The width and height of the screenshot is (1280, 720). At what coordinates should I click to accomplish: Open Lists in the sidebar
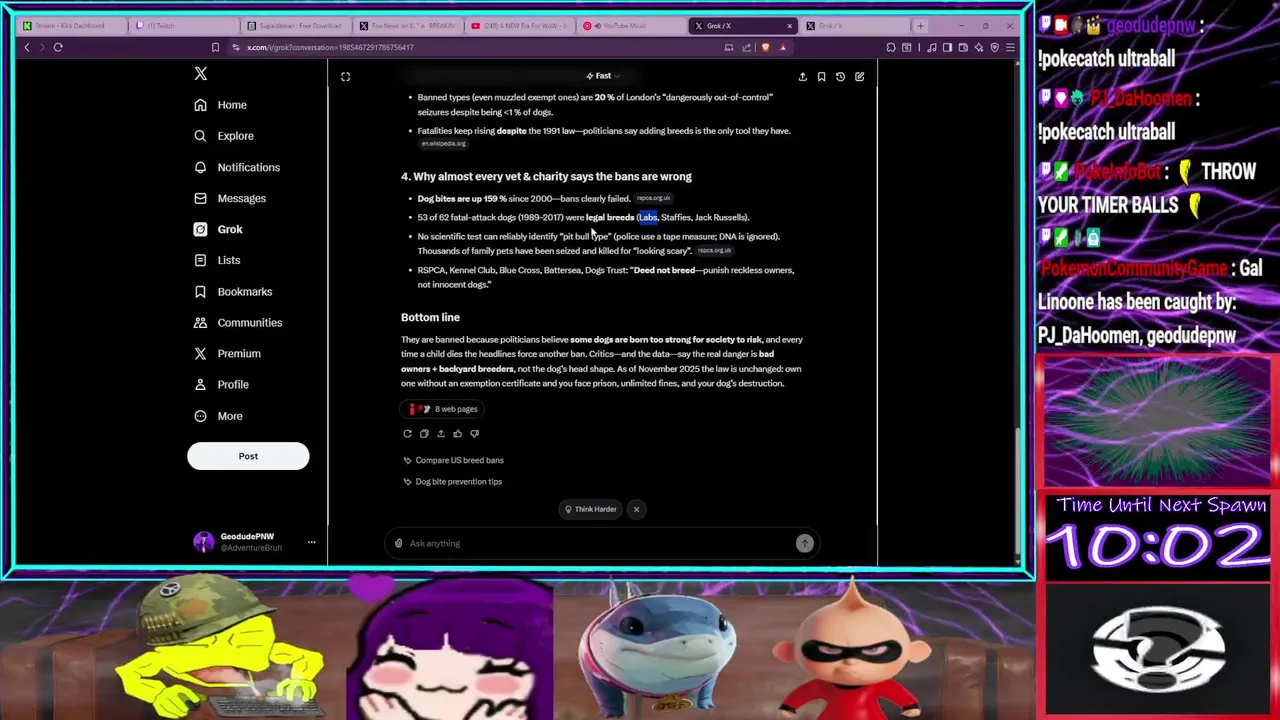(x=217, y=260)
